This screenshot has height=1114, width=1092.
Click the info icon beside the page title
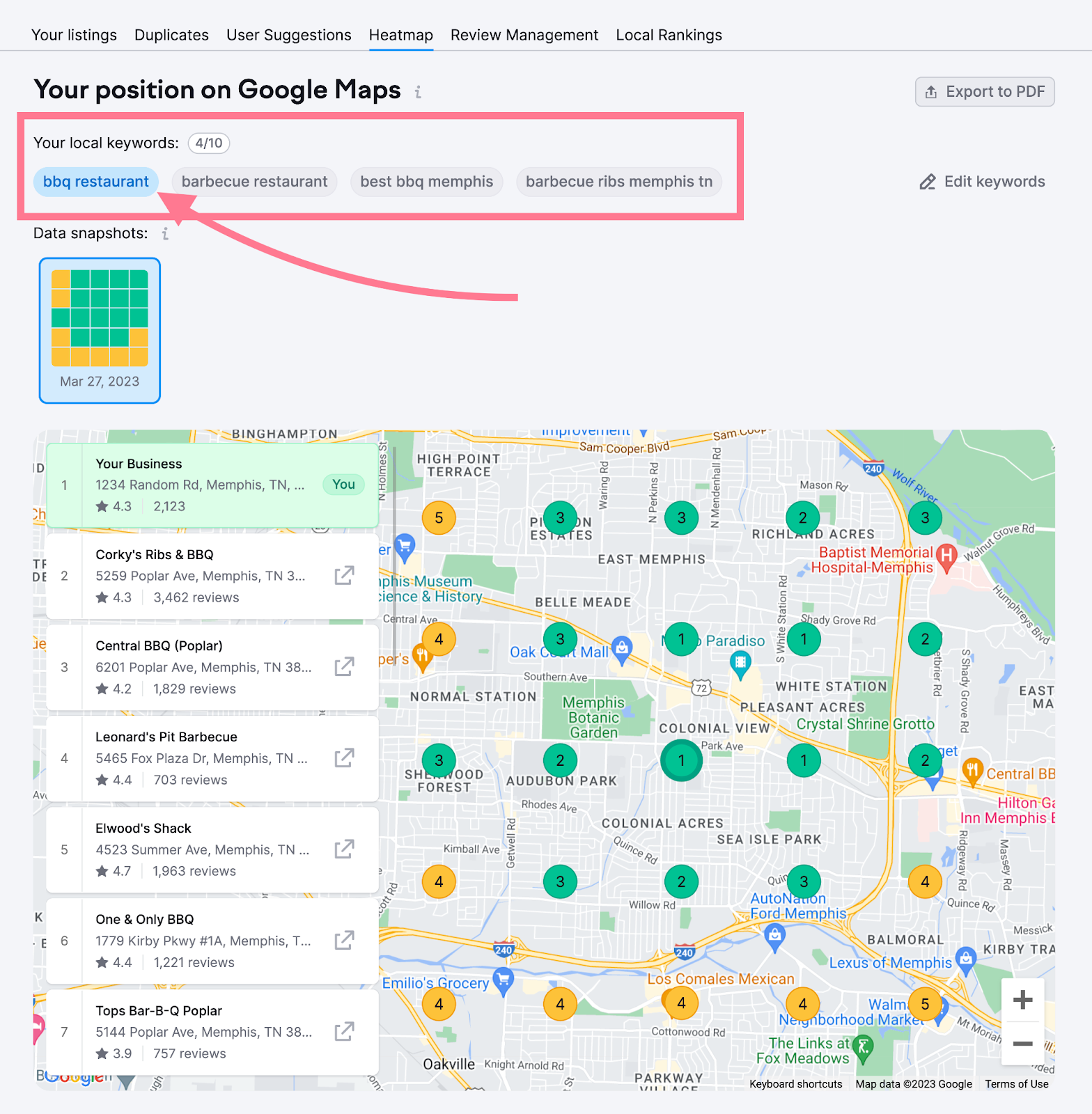[x=418, y=92]
